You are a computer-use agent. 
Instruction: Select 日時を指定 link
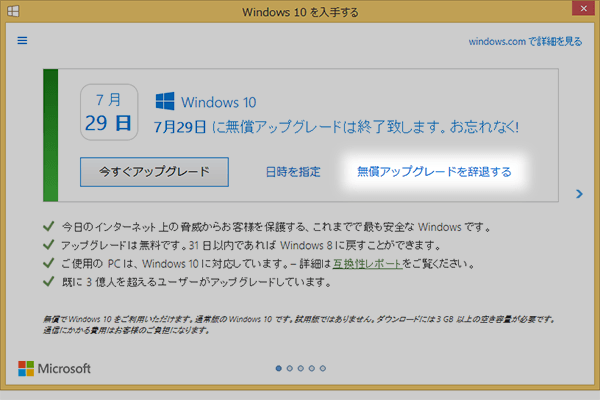(293, 172)
